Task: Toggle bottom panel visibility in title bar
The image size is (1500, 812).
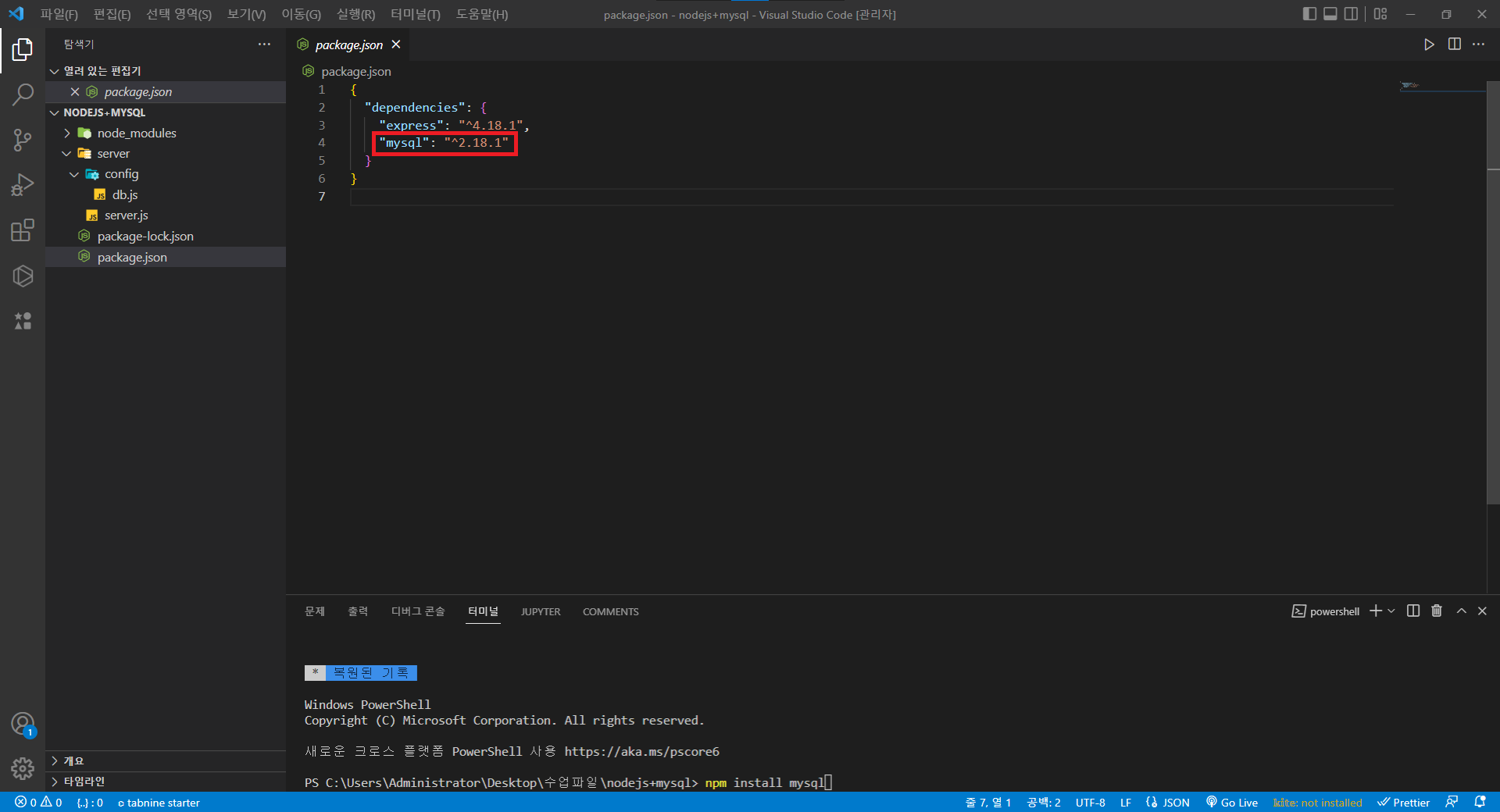Action: pos(1330,14)
